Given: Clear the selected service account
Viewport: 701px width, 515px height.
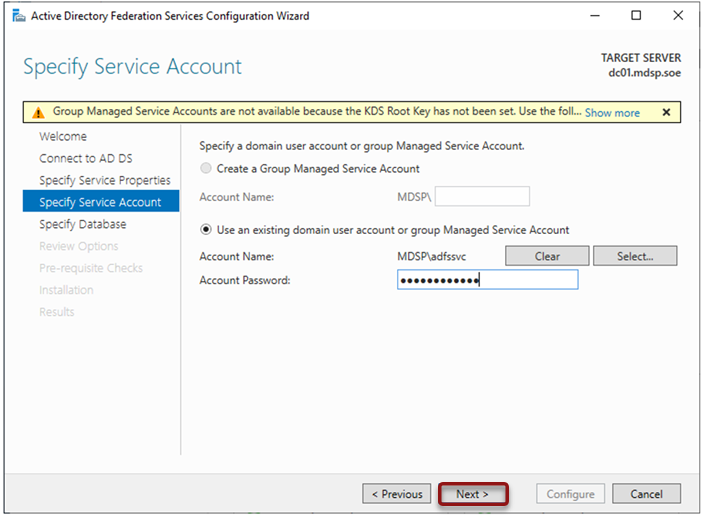Looking at the screenshot, I should 547,256.
